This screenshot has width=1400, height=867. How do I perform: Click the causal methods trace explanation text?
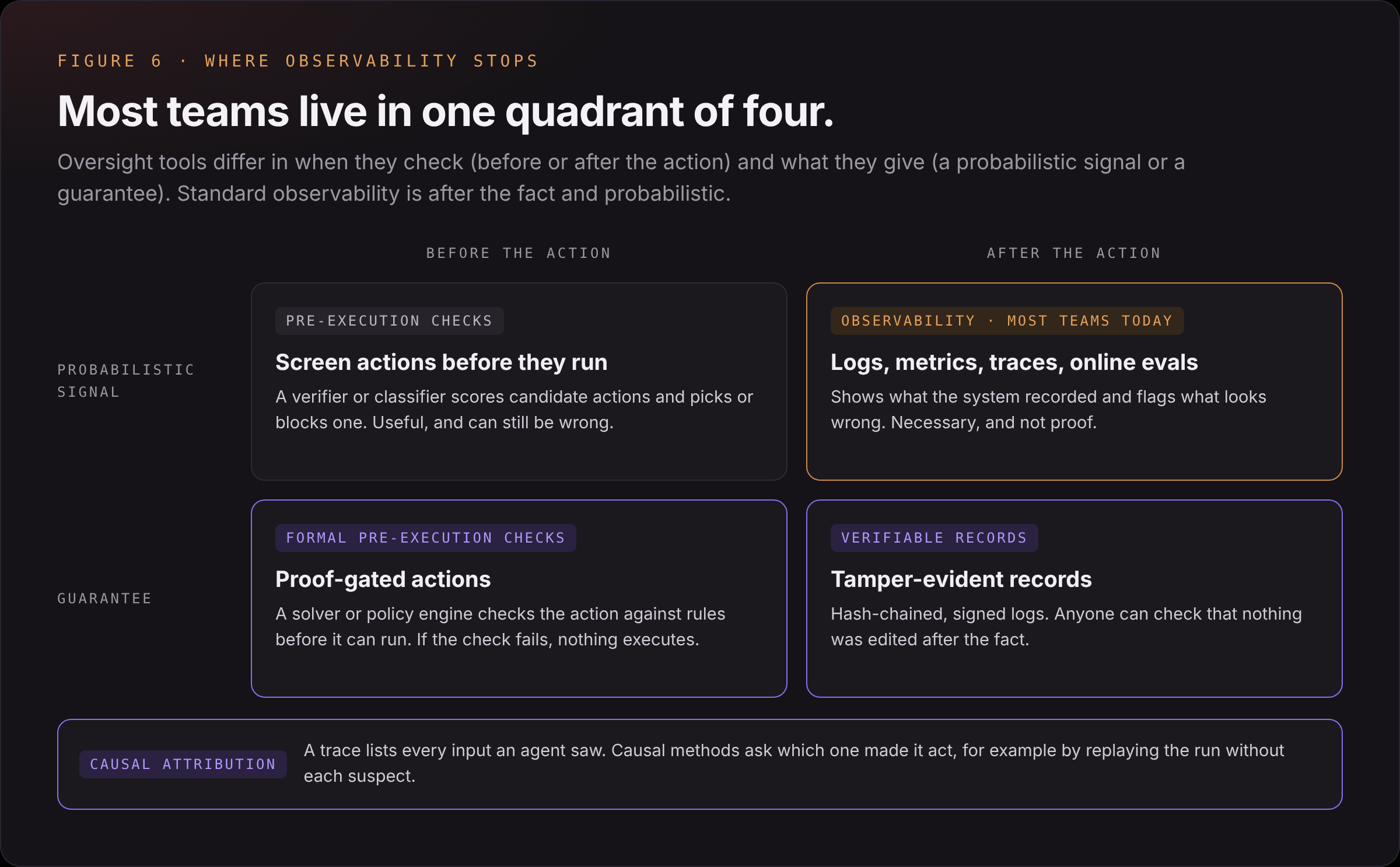(793, 763)
